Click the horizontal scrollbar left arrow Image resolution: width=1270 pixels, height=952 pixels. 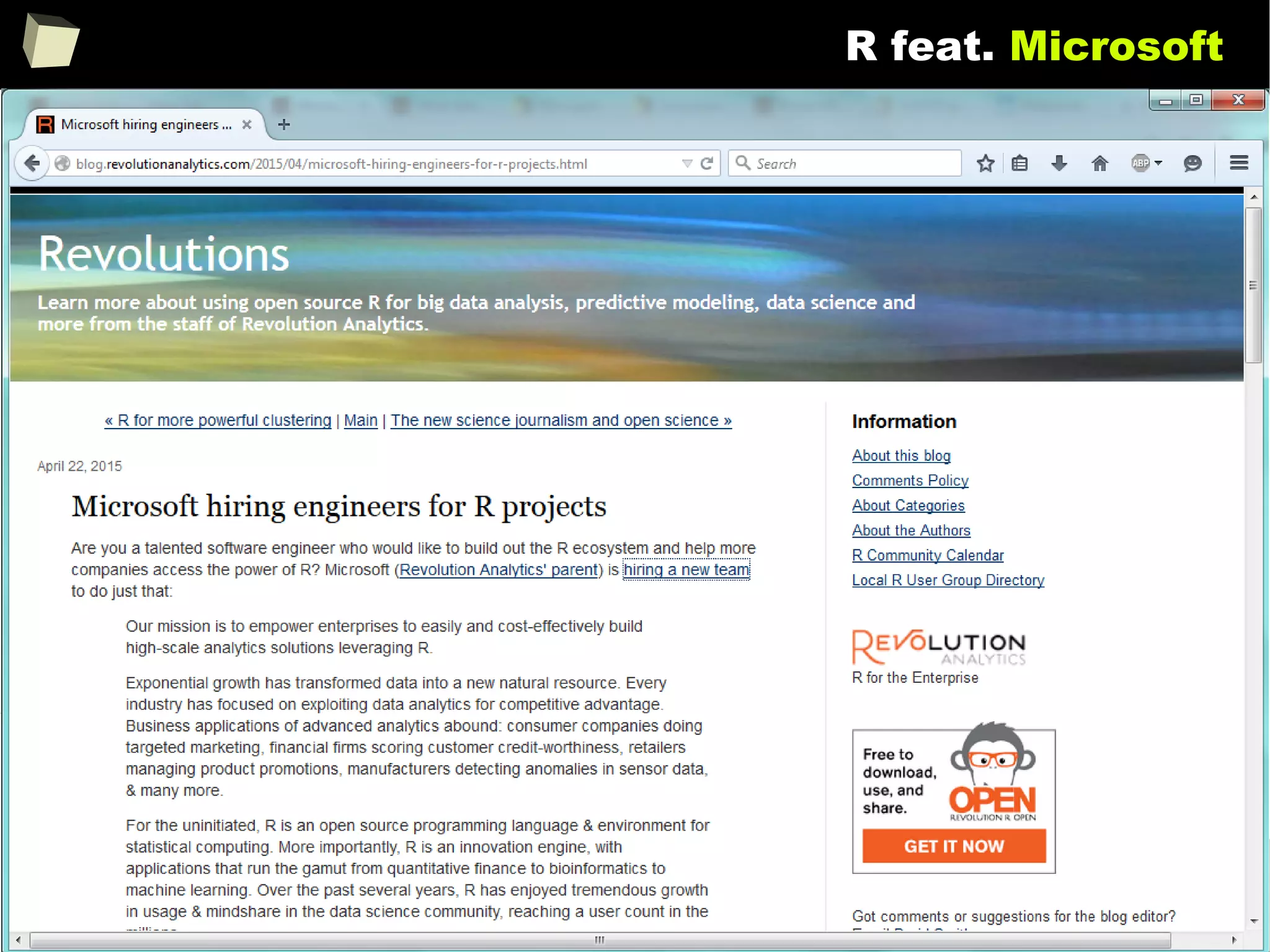click(18, 940)
